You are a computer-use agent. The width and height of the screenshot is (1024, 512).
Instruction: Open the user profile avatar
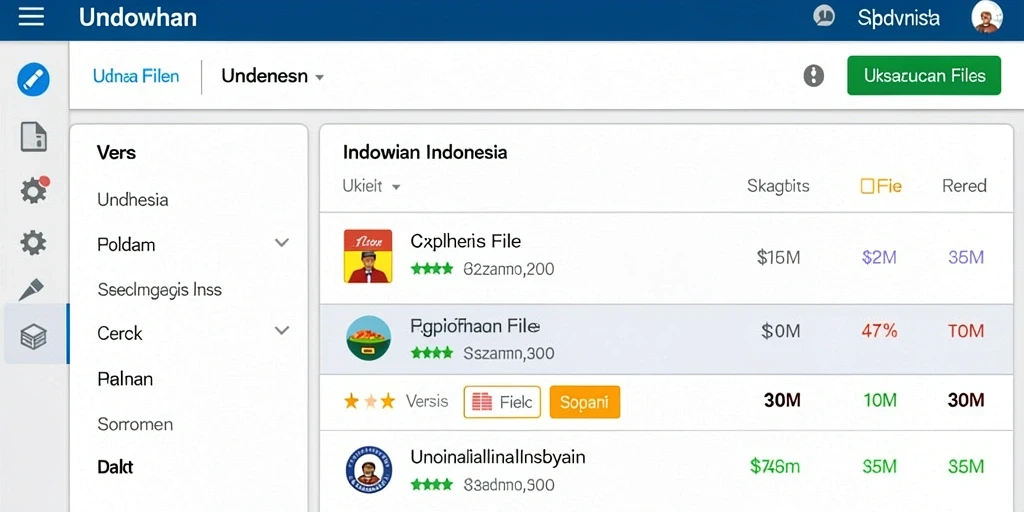(x=987, y=17)
